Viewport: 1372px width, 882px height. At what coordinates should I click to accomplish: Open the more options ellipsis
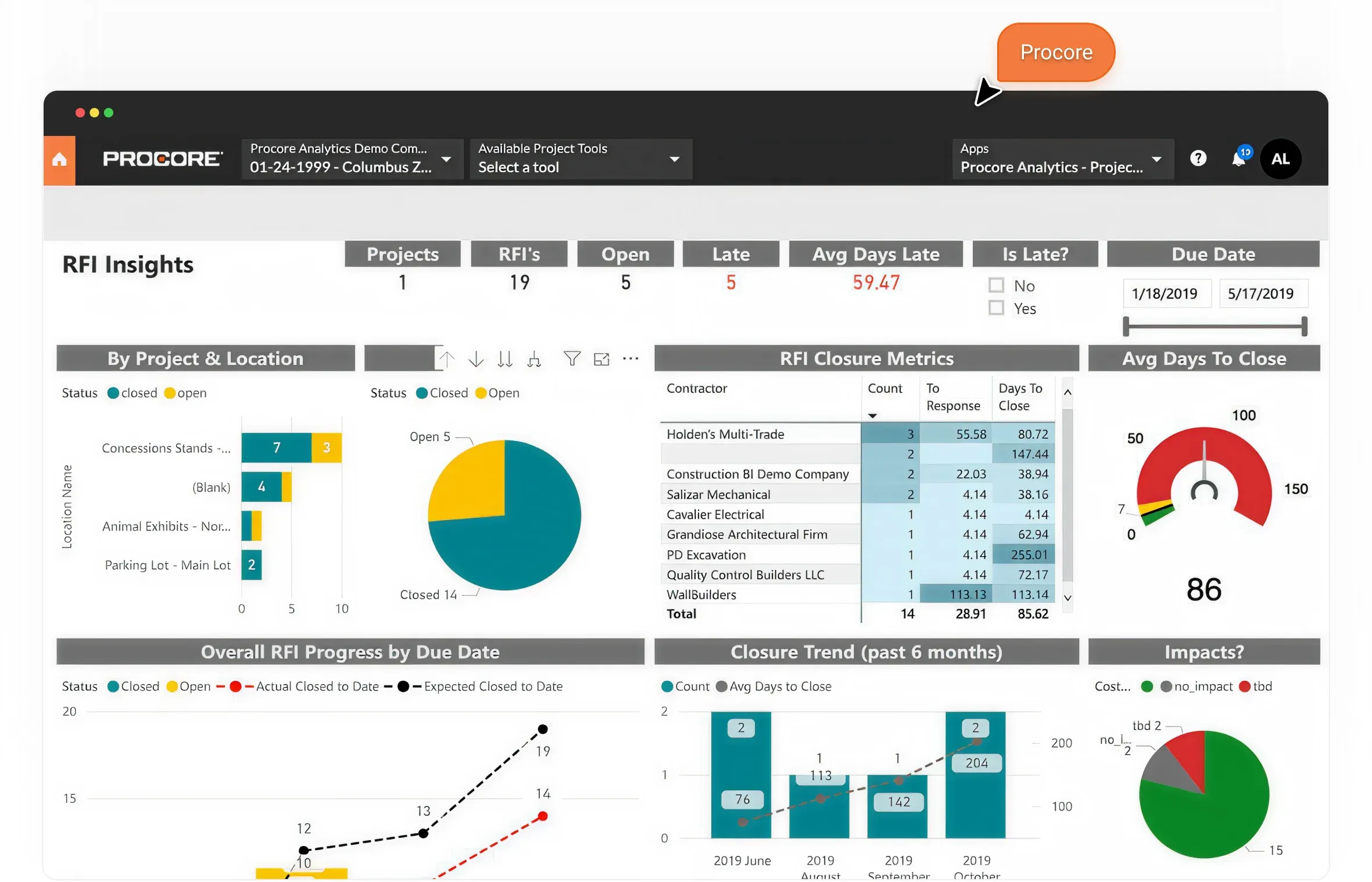[631, 358]
